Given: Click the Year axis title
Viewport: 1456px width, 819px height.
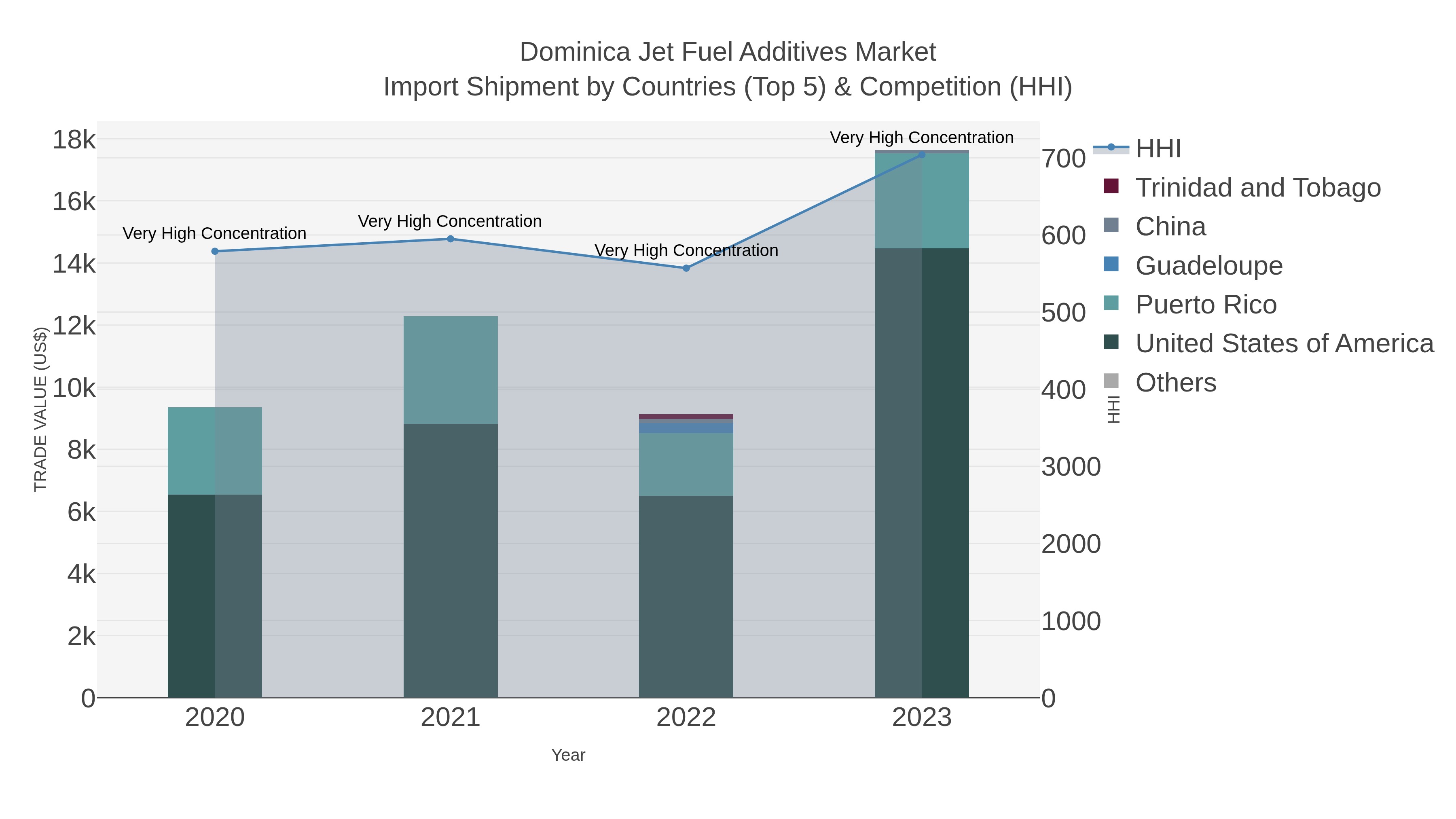Looking at the screenshot, I should (x=568, y=755).
